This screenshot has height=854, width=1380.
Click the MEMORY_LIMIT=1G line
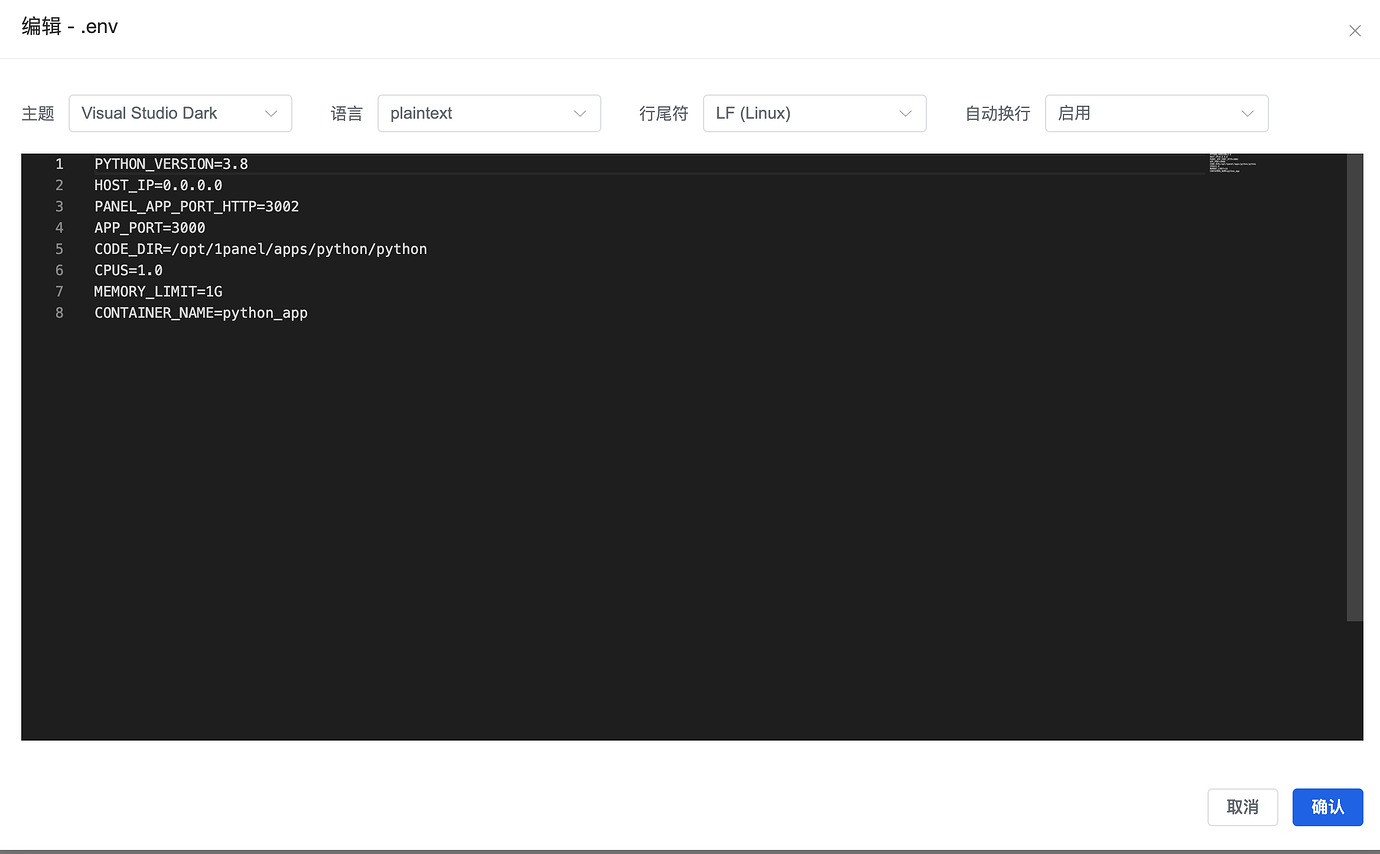point(158,291)
